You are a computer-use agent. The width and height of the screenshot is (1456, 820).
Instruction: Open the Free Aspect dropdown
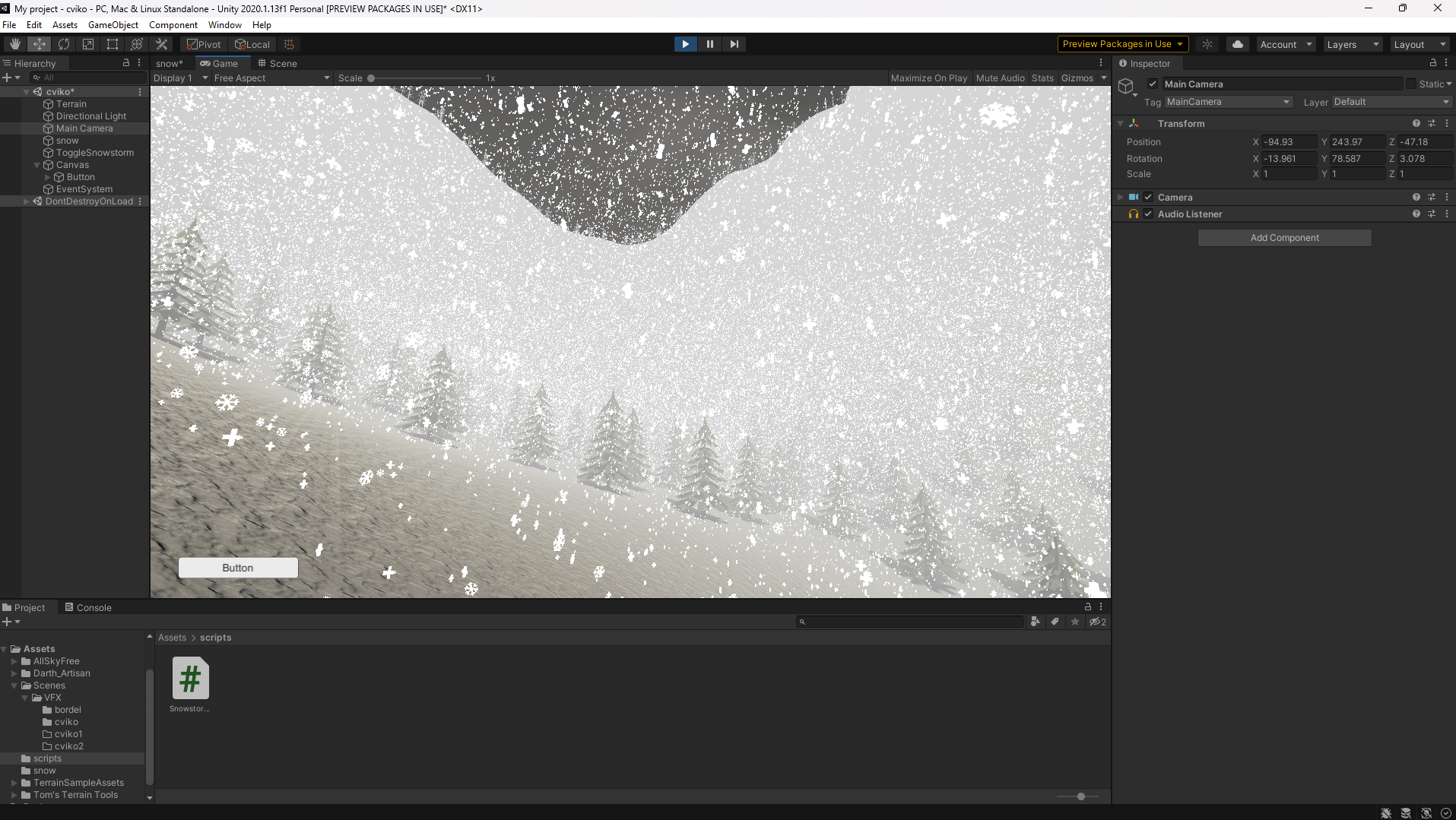click(x=271, y=78)
